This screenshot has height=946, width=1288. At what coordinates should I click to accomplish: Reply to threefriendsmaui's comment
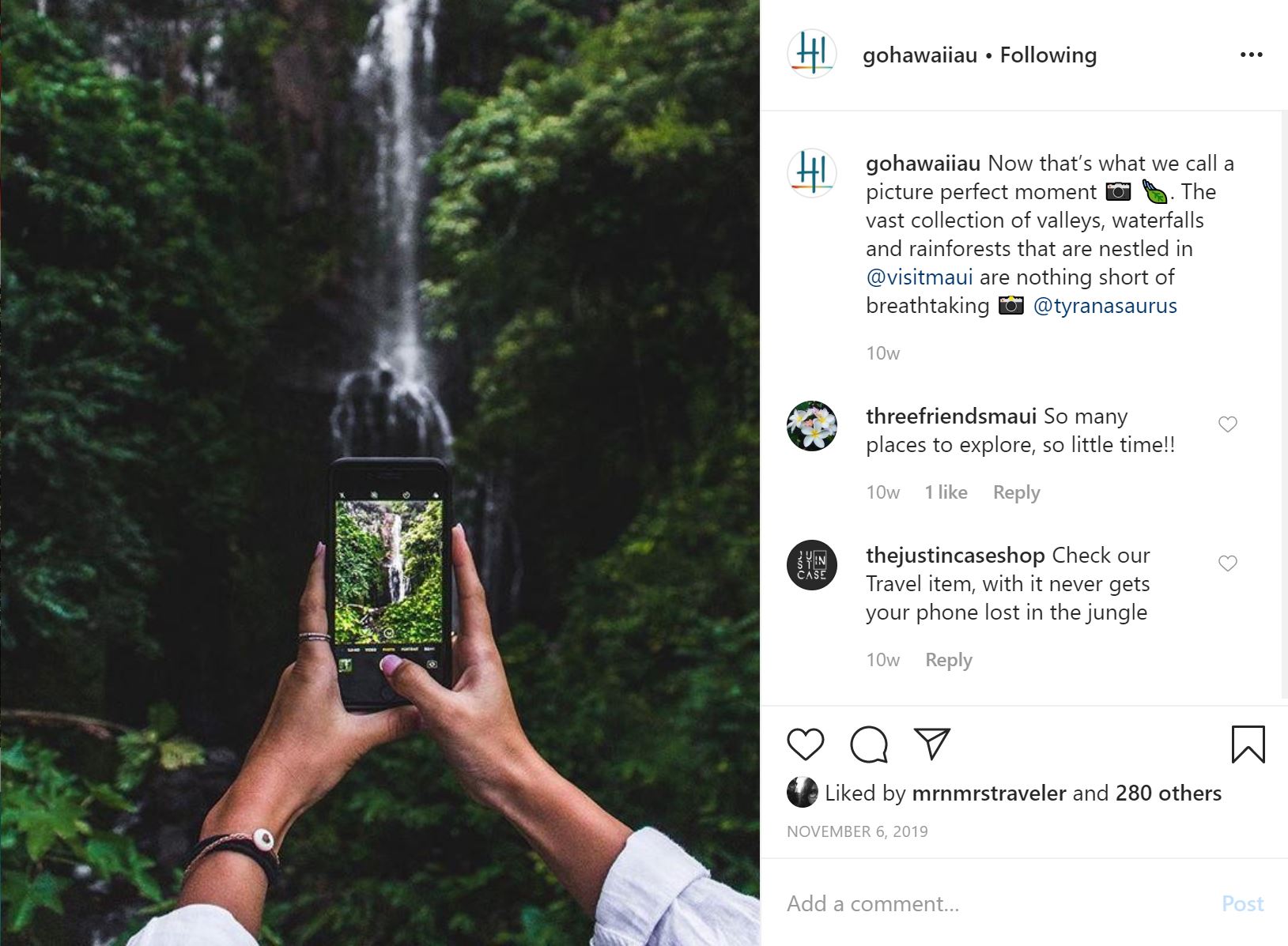[x=1016, y=492]
